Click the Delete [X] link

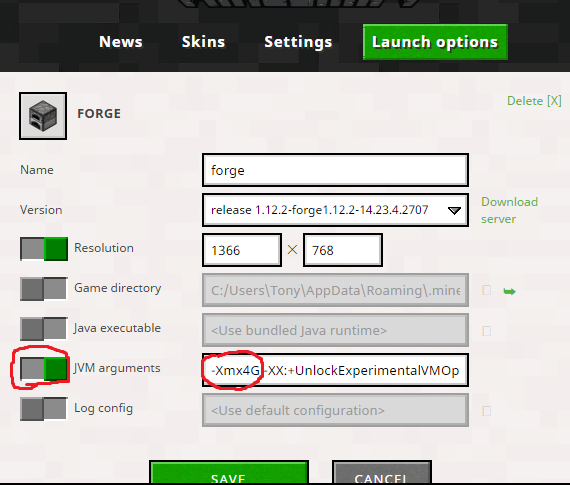[534, 101]
